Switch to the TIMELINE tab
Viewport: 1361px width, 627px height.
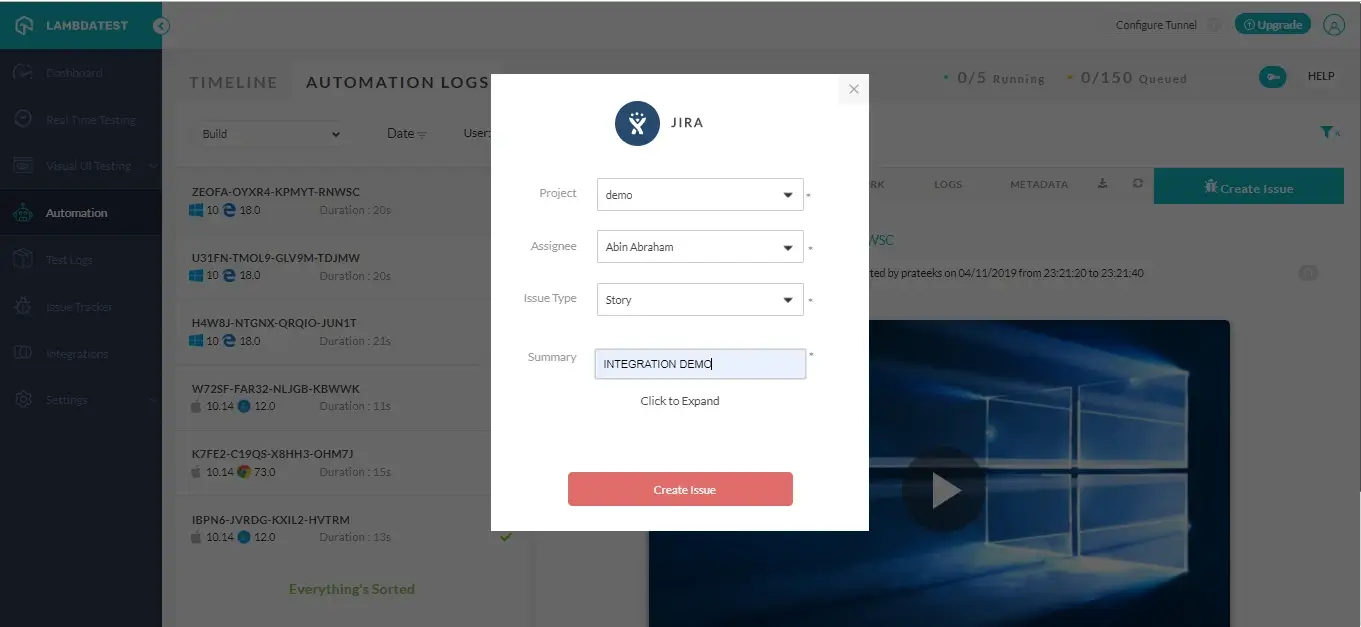coord(233,83)
